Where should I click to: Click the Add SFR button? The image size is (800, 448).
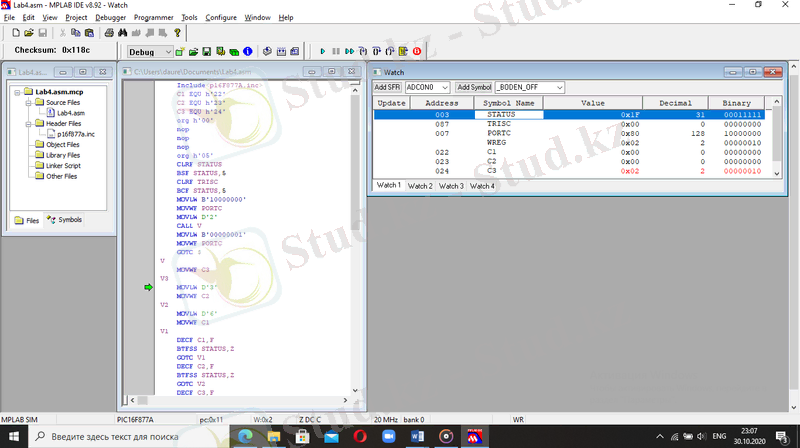388,88
